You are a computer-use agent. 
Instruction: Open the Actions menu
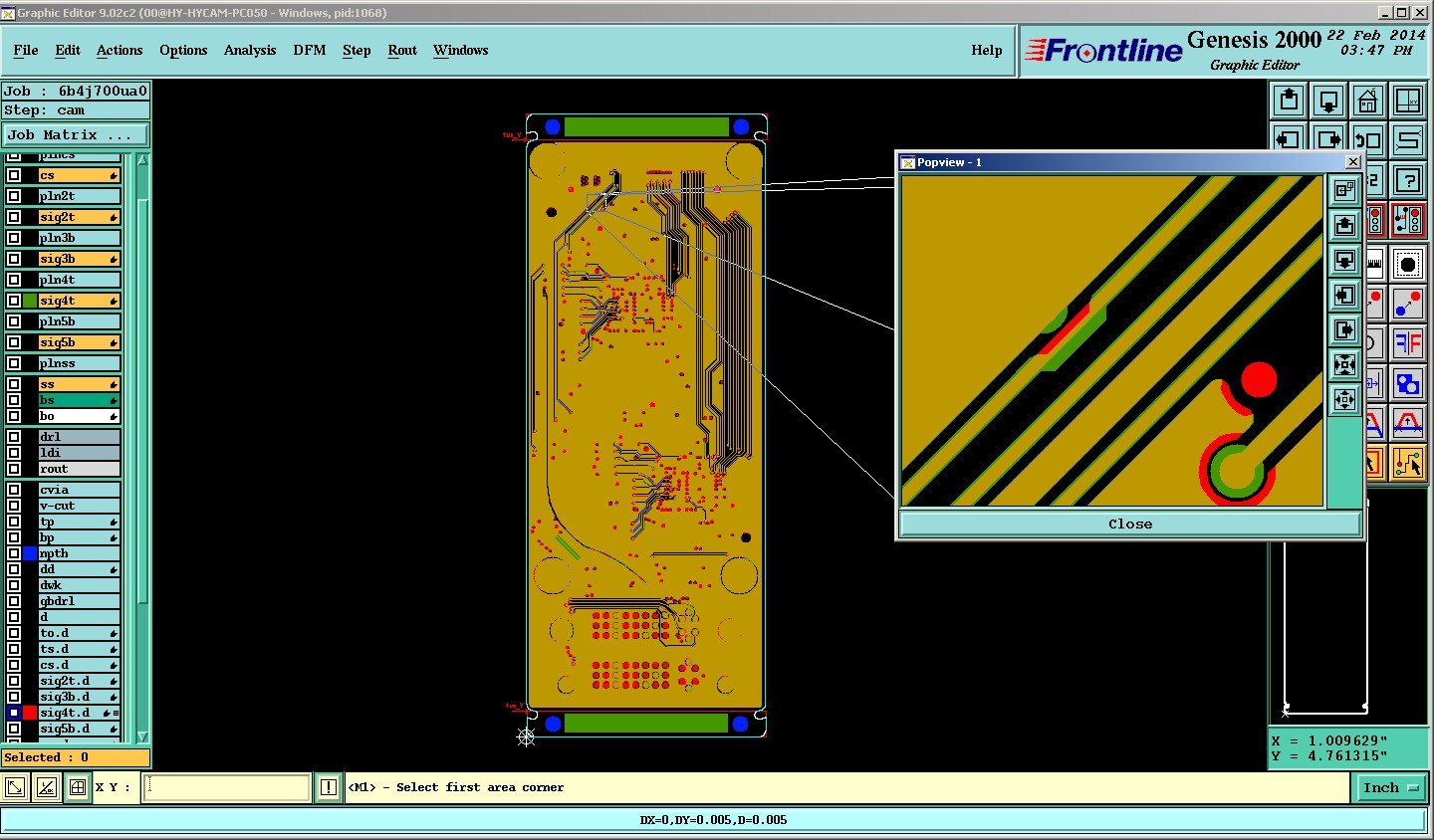(119, 50)
